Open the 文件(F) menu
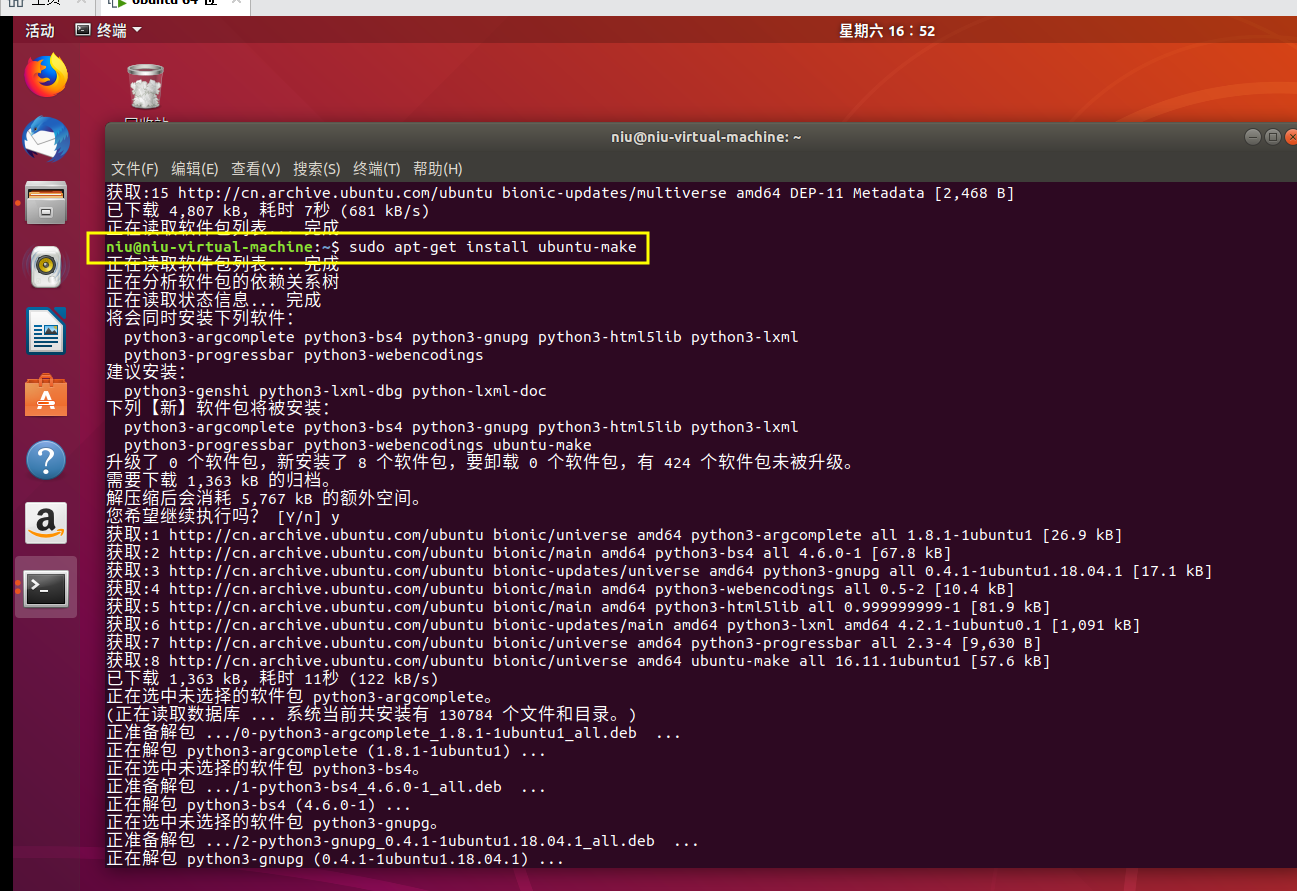The width and height of the screenshot is (1297, 891). (x=135, y=169)
